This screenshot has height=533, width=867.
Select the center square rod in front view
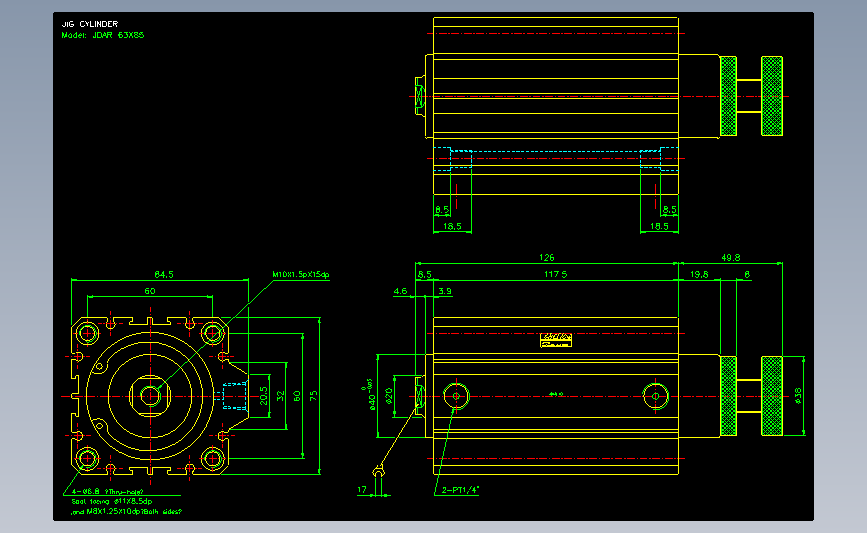point(150,396)
